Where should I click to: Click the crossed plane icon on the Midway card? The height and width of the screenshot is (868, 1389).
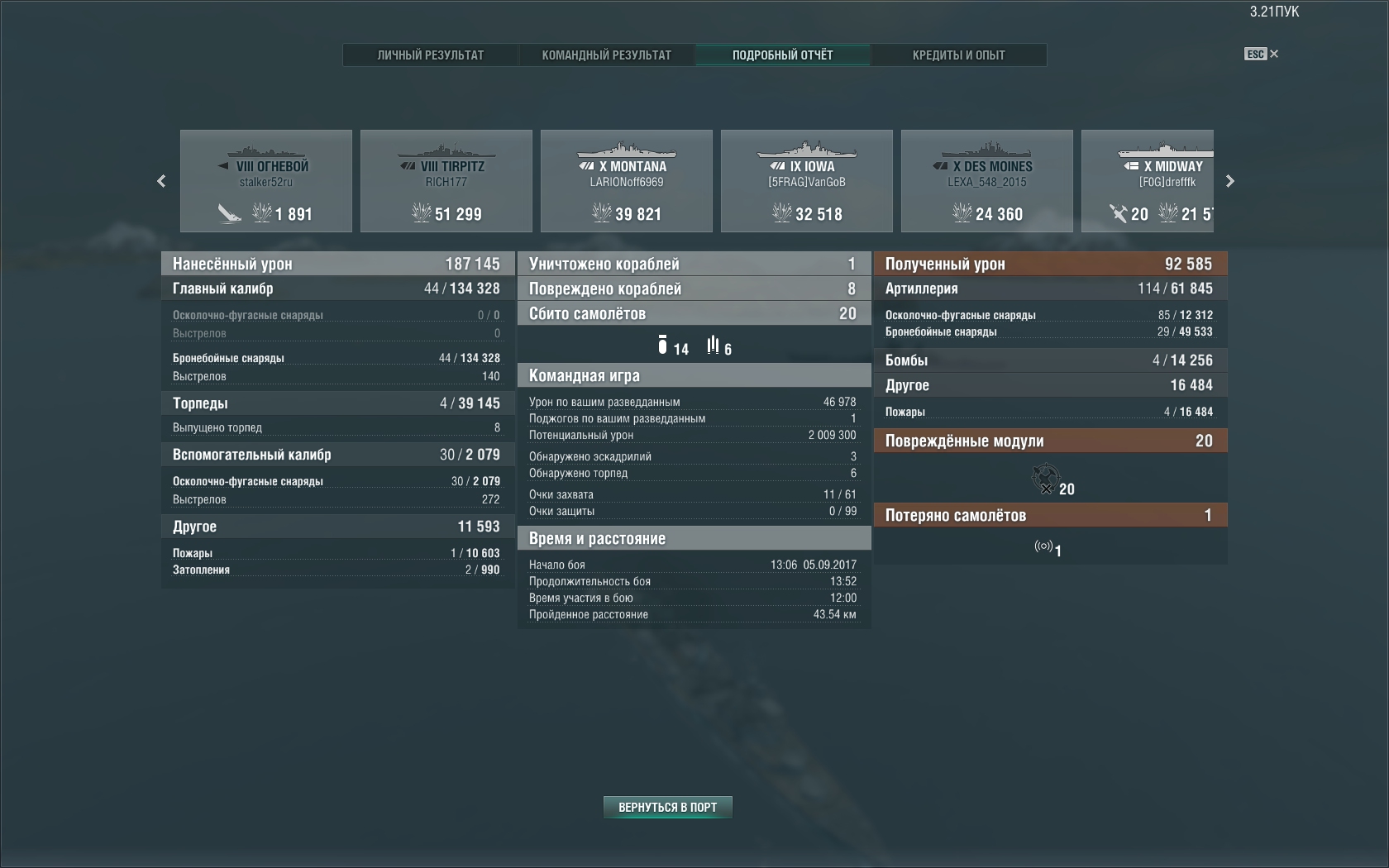tap(1118, 213)
